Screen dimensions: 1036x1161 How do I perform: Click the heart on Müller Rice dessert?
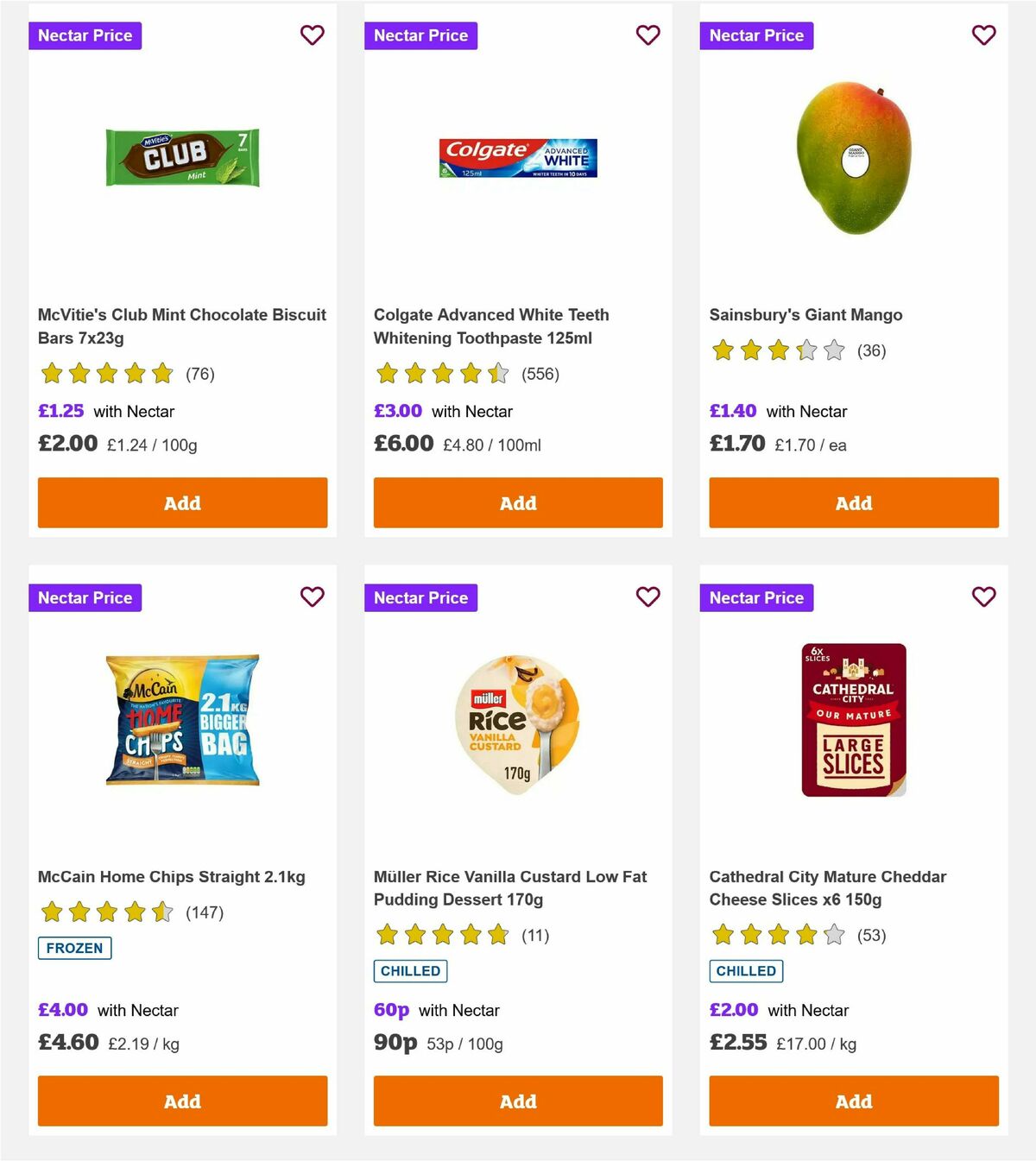pyautogui.click(x=647, y=596)
